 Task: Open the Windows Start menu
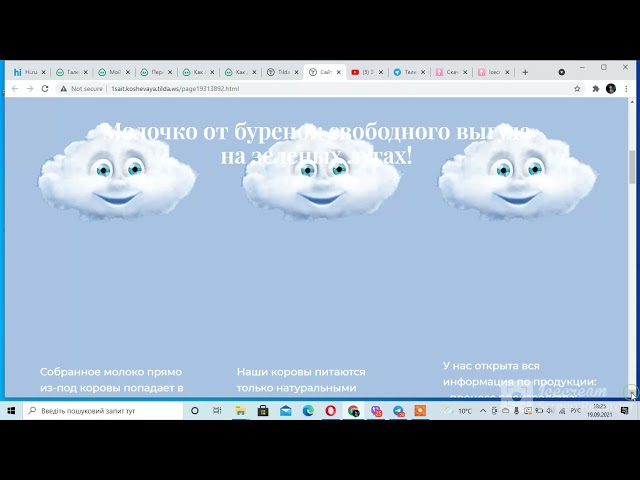click(x=11, y=411)
